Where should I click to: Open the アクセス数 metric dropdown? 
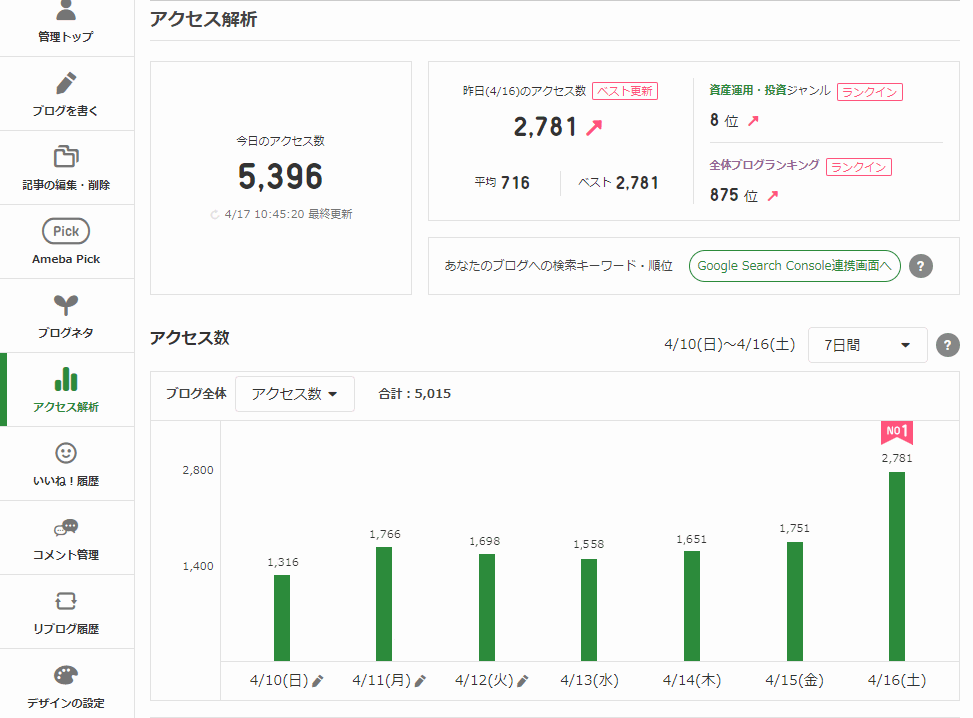[x=295, y=394]
